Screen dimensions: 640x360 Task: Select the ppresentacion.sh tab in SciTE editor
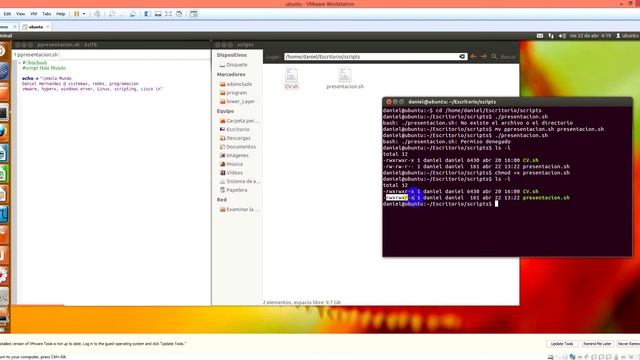[36, 54]
